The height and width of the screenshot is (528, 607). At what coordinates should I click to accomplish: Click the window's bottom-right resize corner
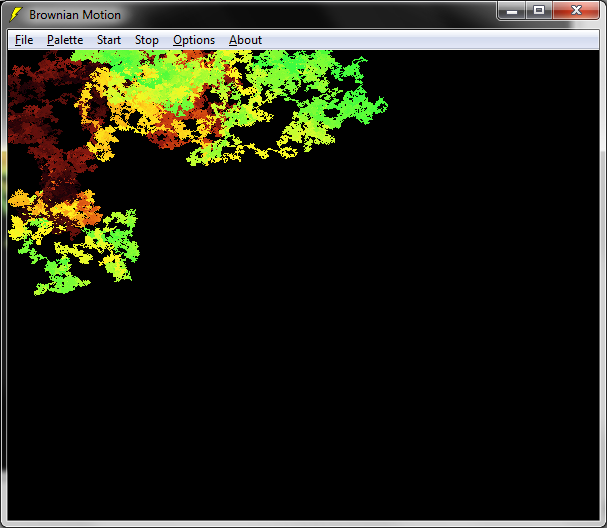[602, 523]
